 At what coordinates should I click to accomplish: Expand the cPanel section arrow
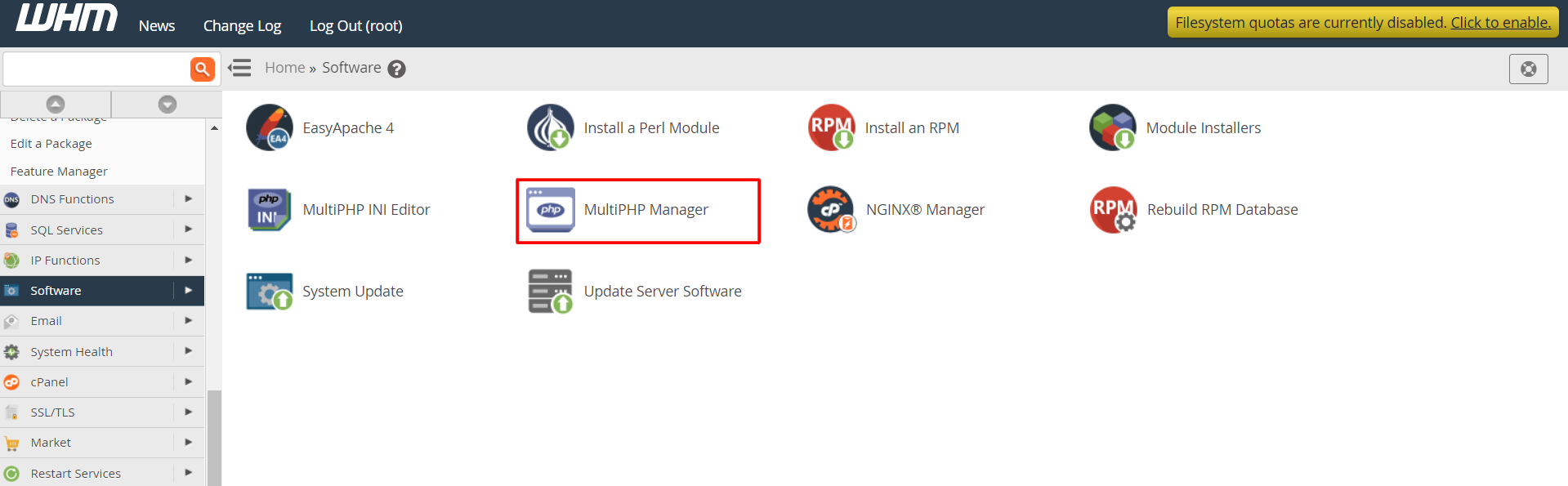click(x=189, y=381)
